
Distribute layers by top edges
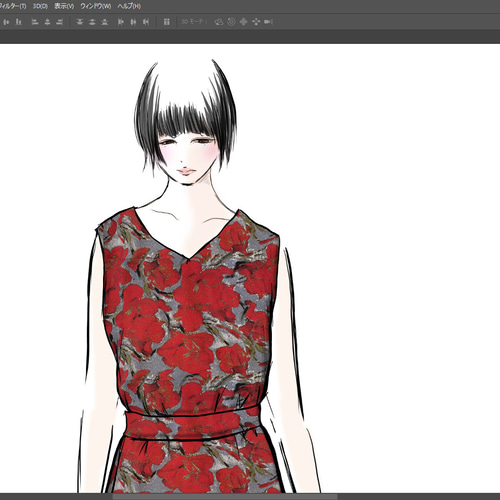(79, 22)
